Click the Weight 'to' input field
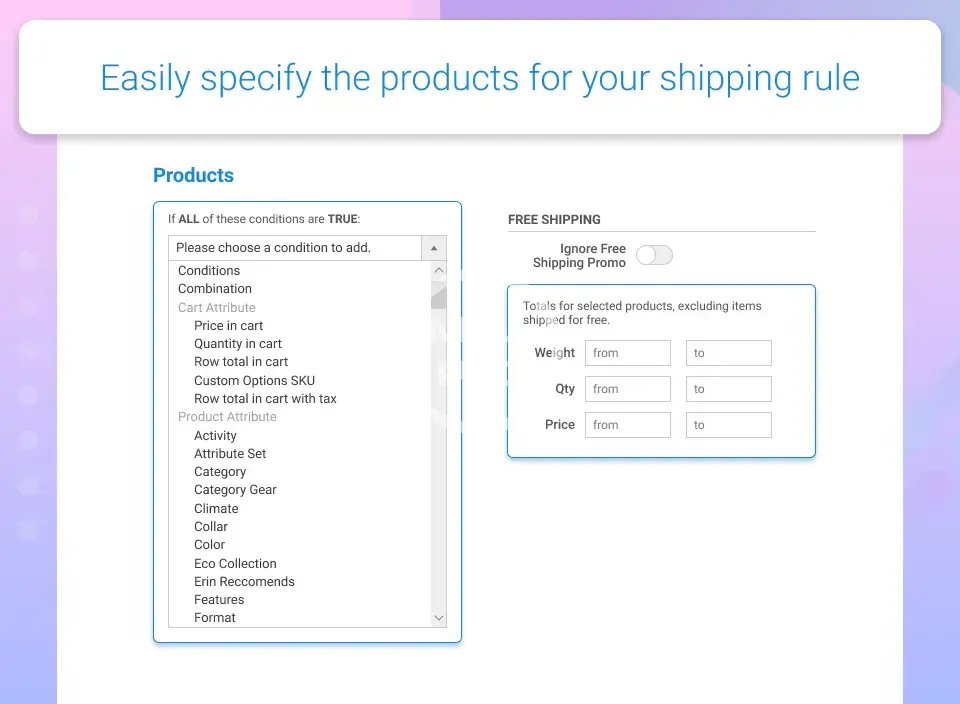This screenshot has height=704, width=960. (728, 353)
